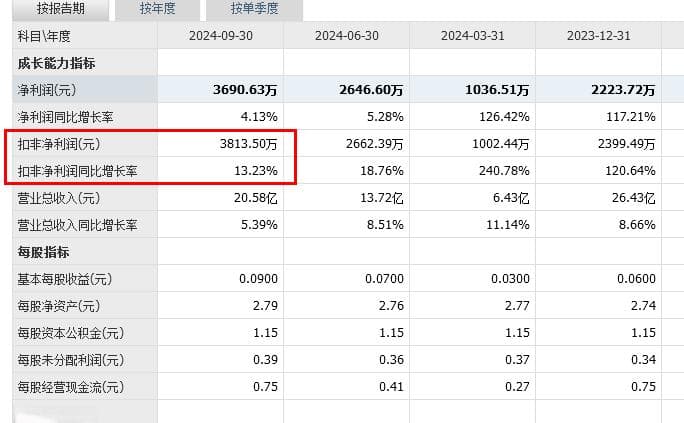Viewport: 684px width, 423px height.
Task: Select revenue cell 20.58亿
Action: 256,198
